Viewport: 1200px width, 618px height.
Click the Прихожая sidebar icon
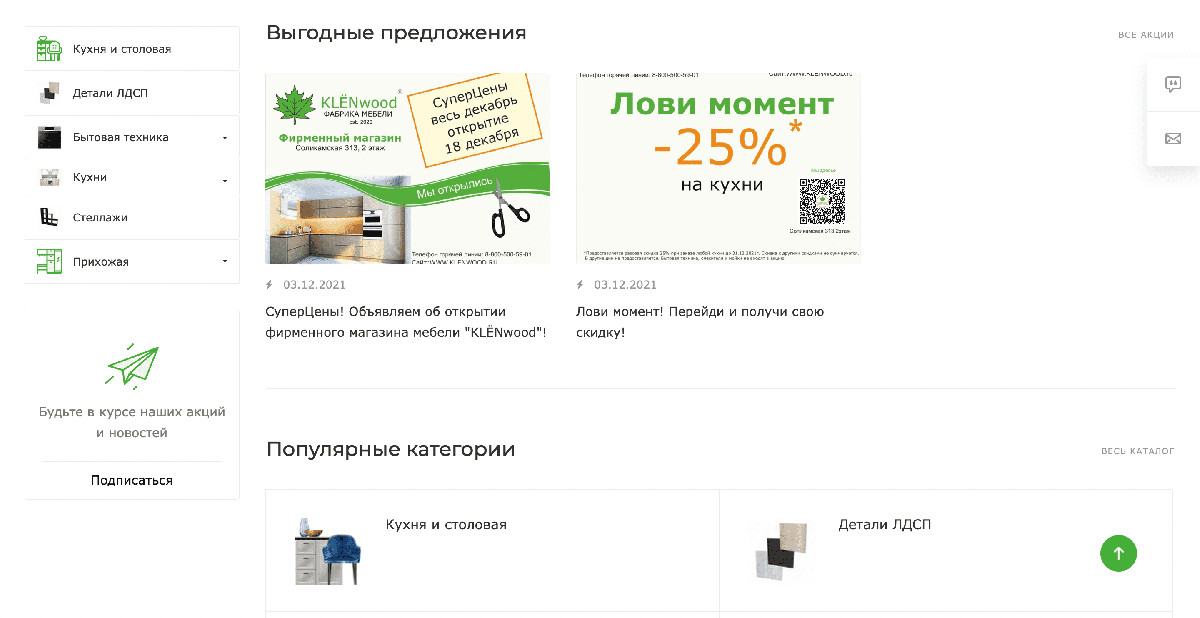pos(49,262)
